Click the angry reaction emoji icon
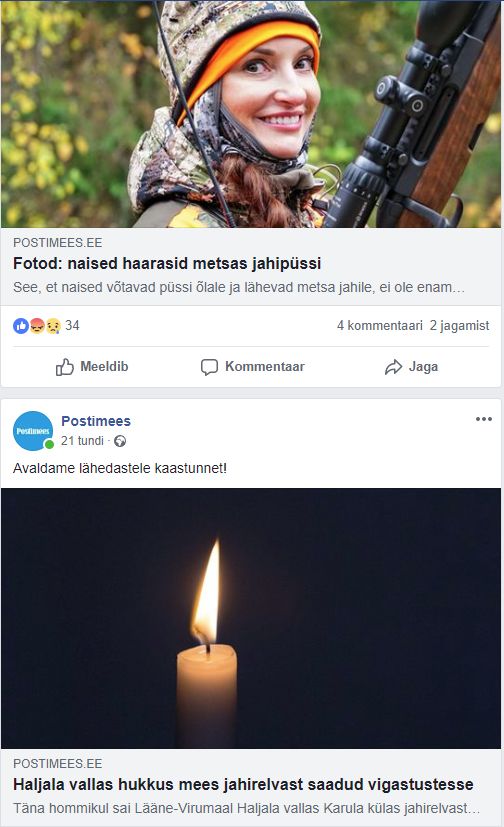This screenshot has width=504, height=827. point(37,326)
